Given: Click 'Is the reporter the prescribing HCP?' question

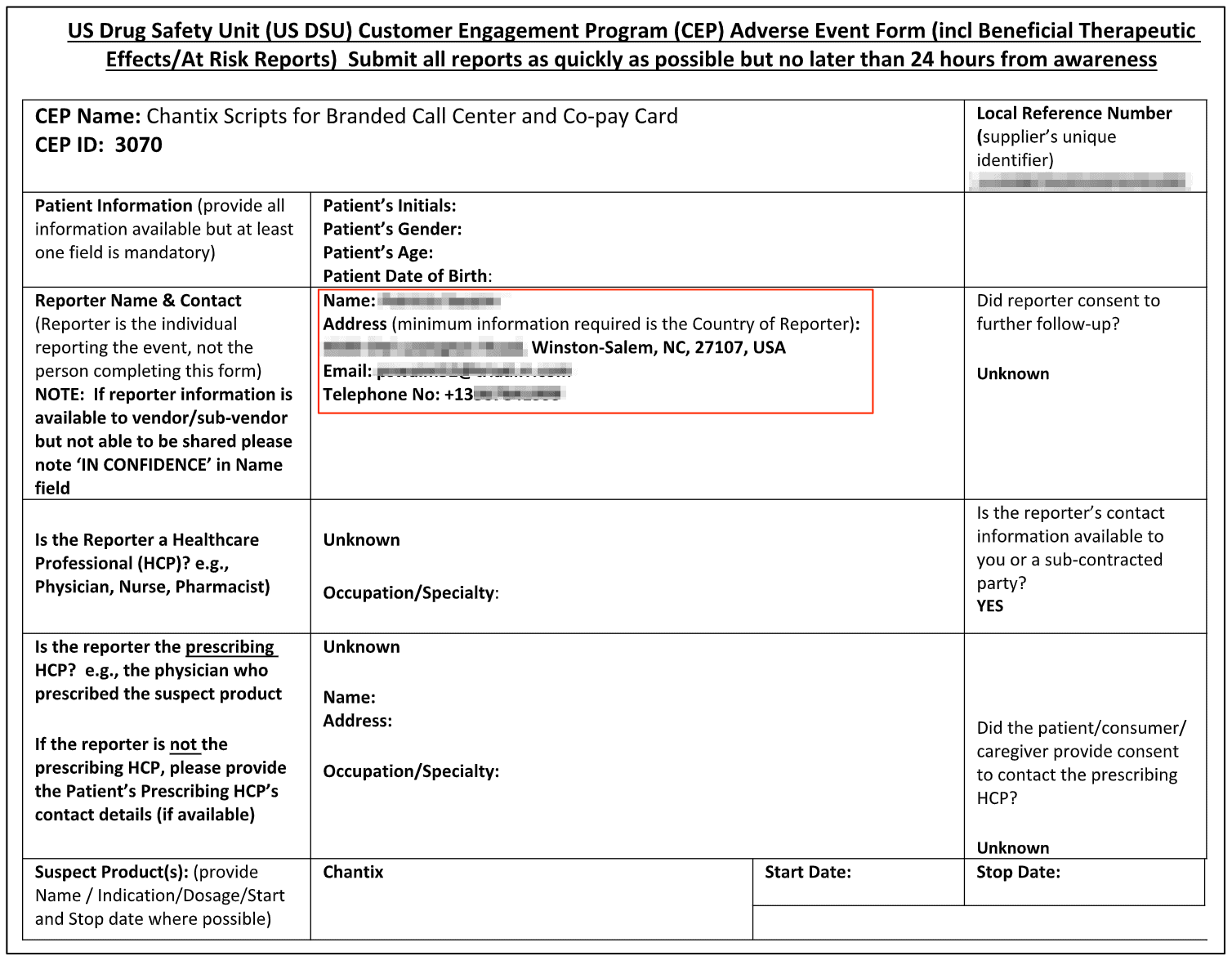Looking at the screenshot, I should tap(158, 670).
